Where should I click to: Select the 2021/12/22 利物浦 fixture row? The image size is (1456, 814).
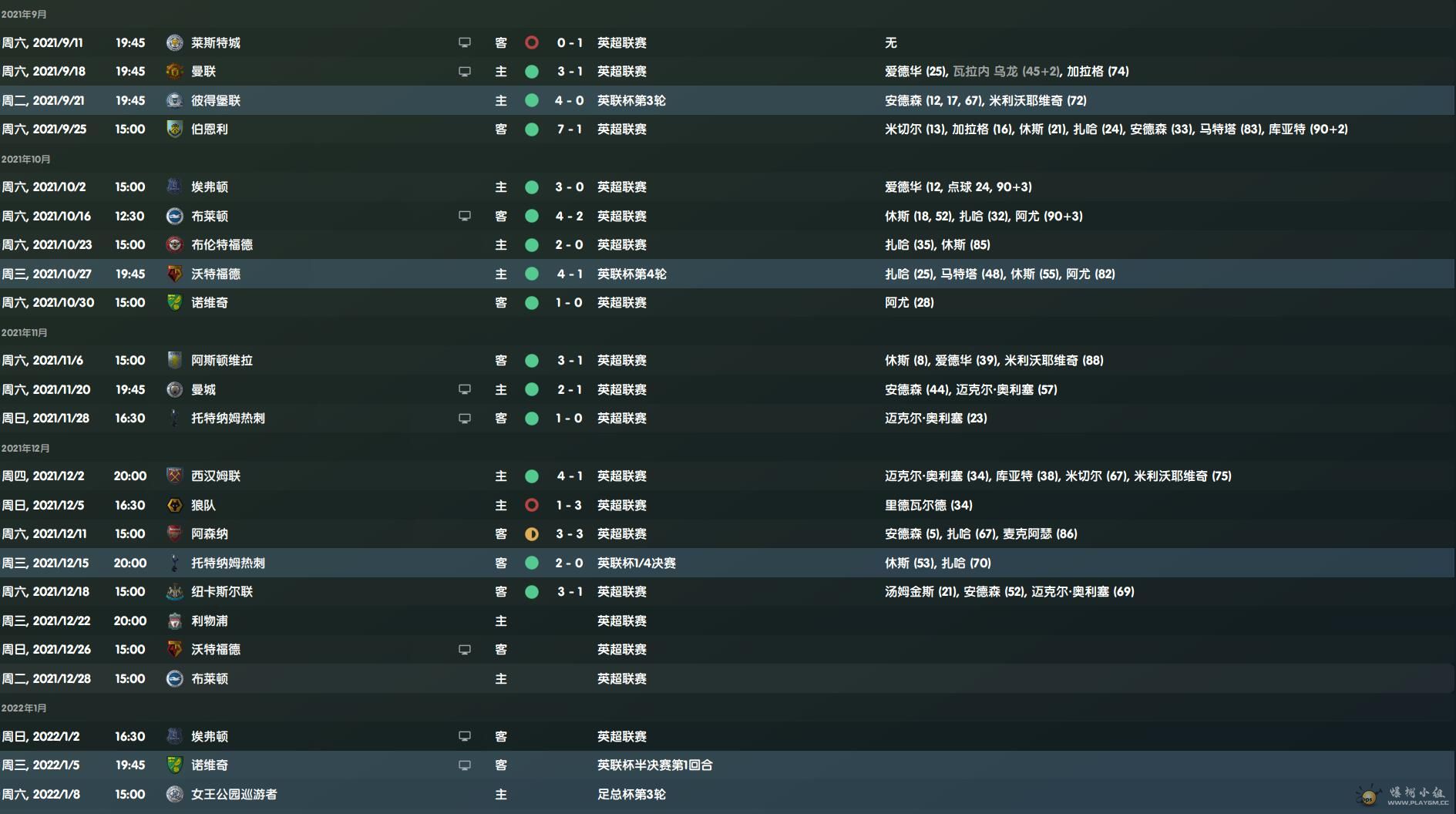728,621
